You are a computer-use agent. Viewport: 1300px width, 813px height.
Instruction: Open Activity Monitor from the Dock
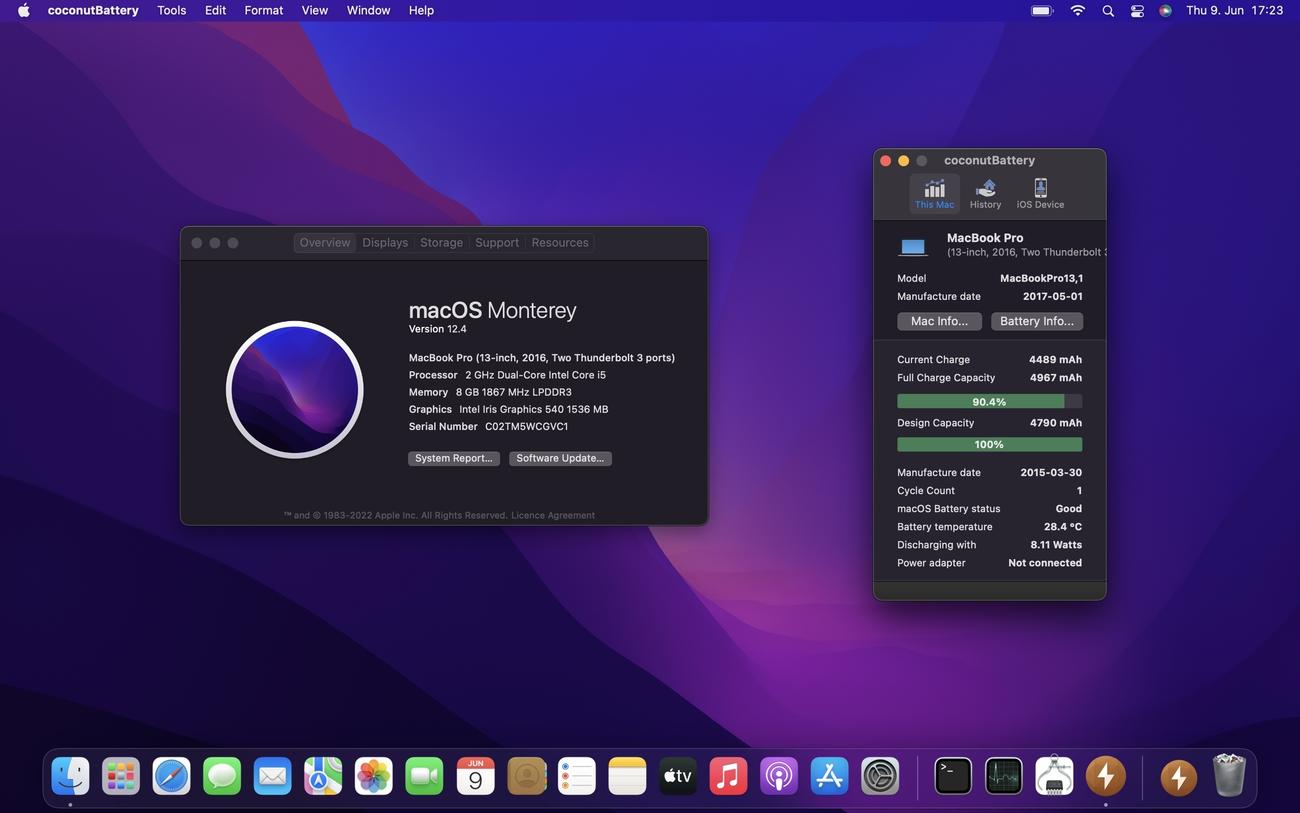click(x=1003, y=776)
